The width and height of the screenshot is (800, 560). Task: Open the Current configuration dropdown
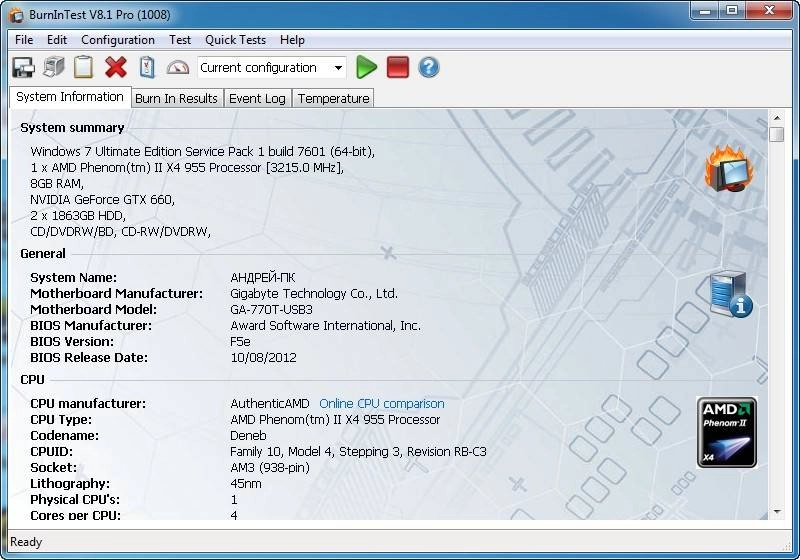tap(272, 68)
